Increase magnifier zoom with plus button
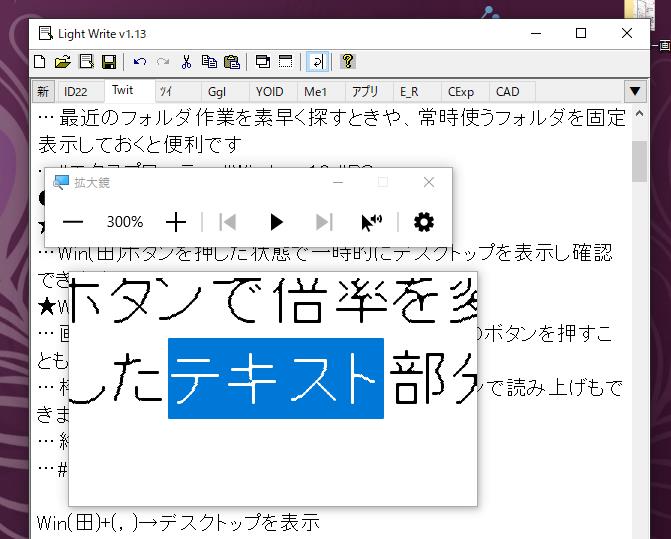 176,222
